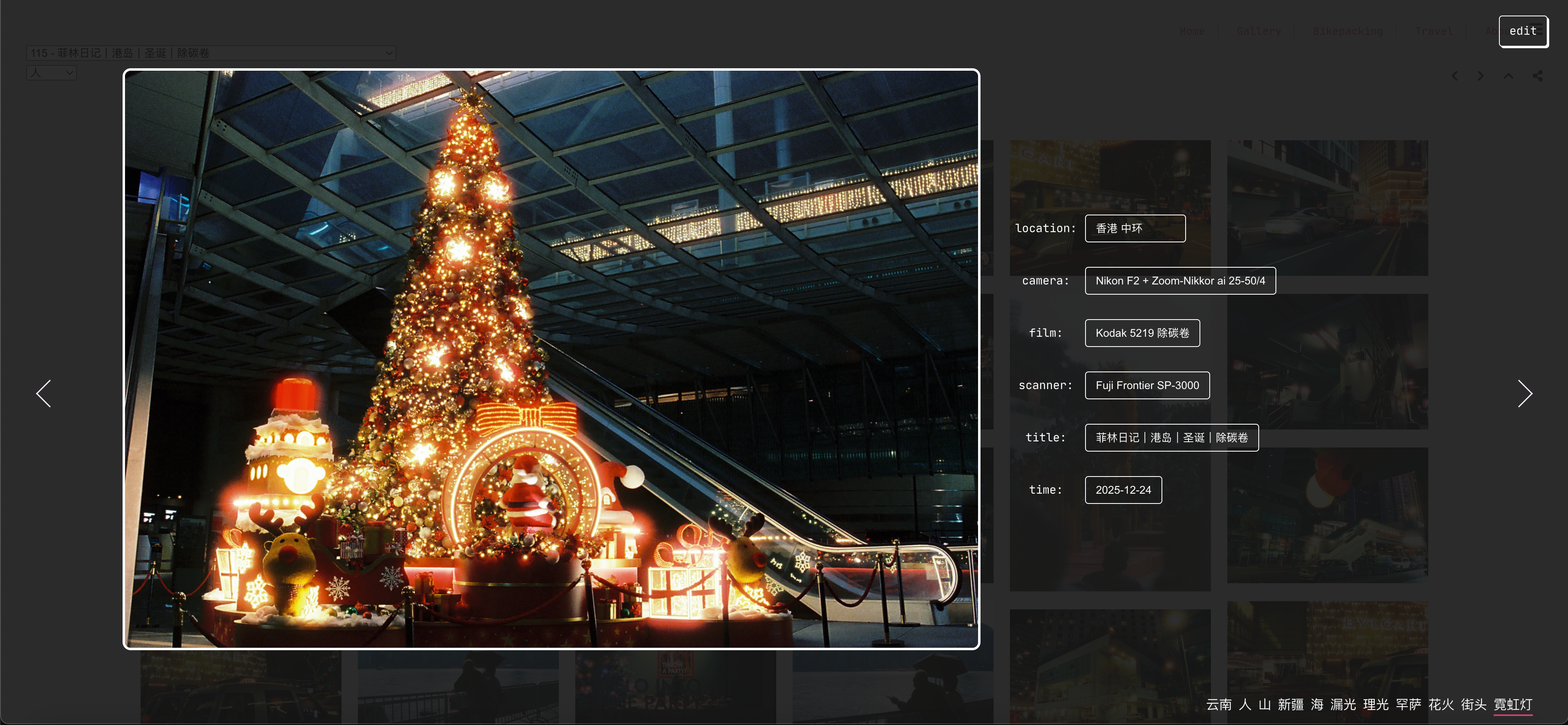
Task: Click the small right chevron in top toolbar
Action: [1480, 76]
